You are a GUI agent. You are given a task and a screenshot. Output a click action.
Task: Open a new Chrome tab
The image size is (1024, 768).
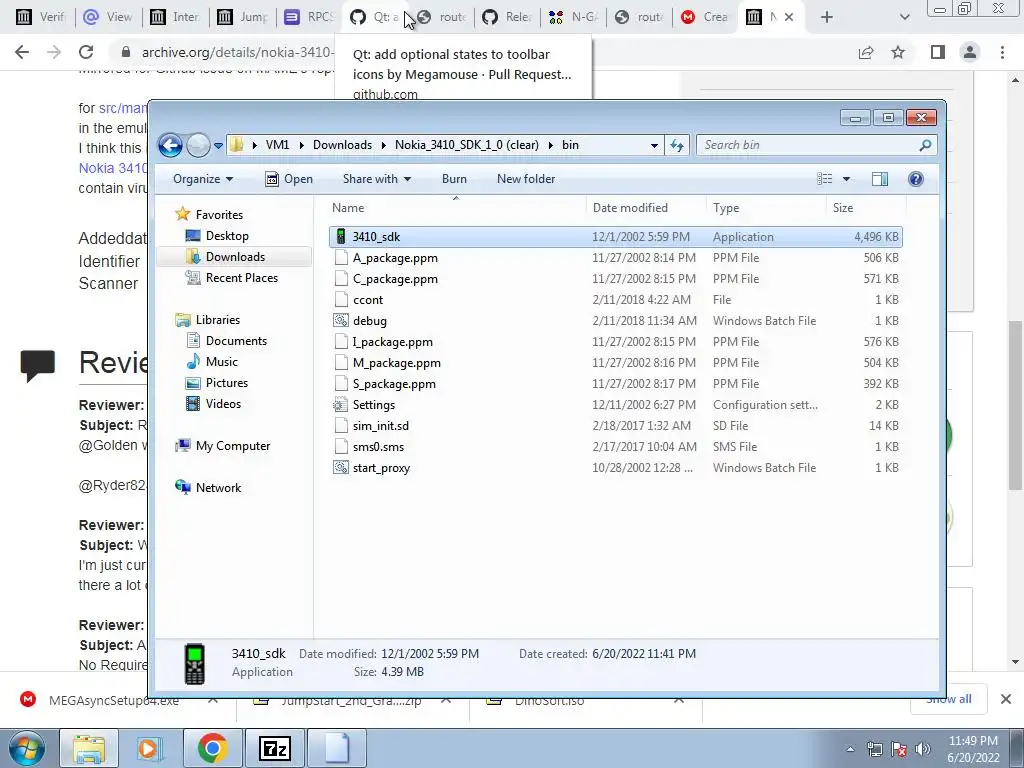click(827, 17)
